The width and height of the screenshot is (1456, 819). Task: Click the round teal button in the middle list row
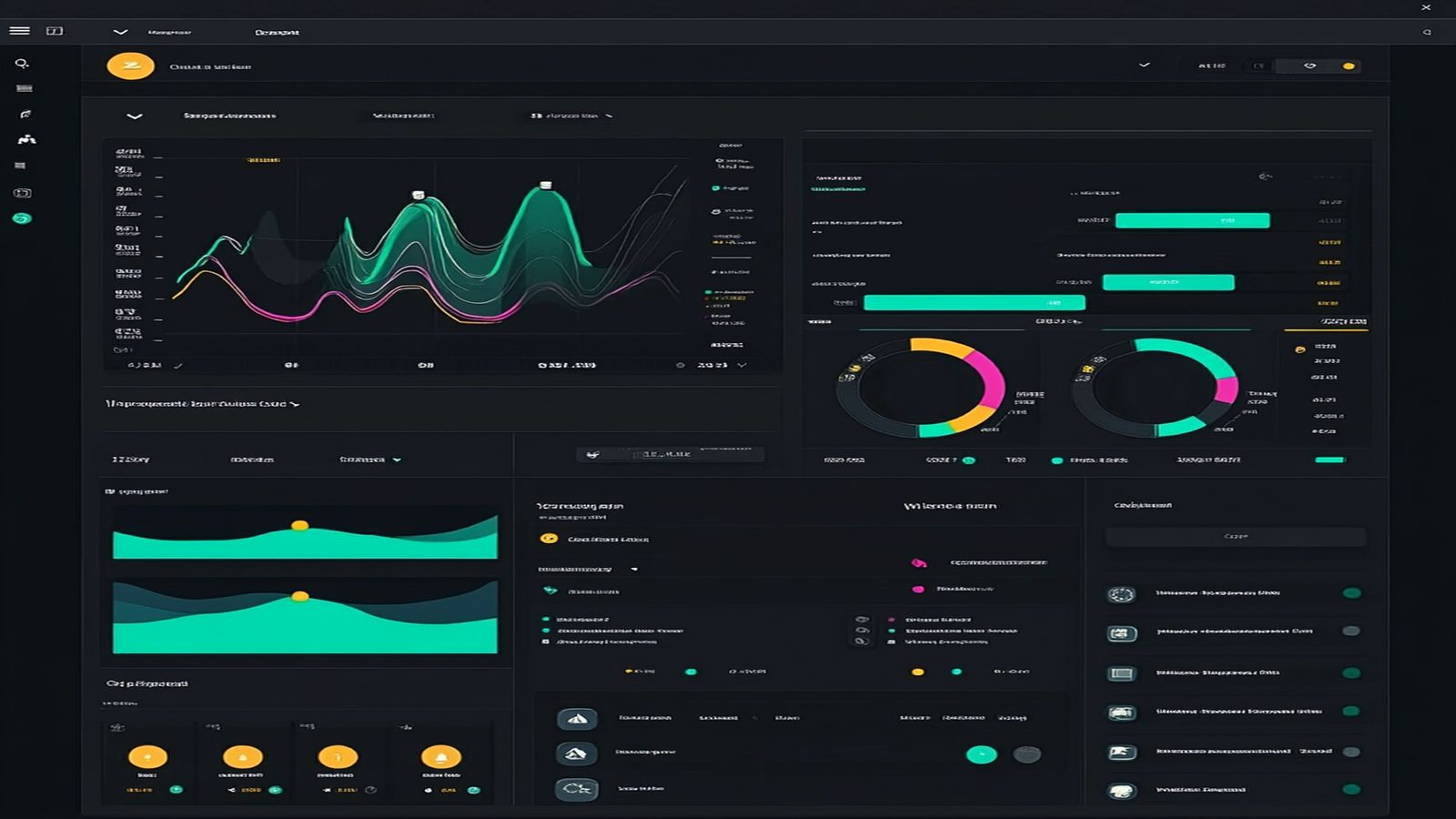coord(981,754)
